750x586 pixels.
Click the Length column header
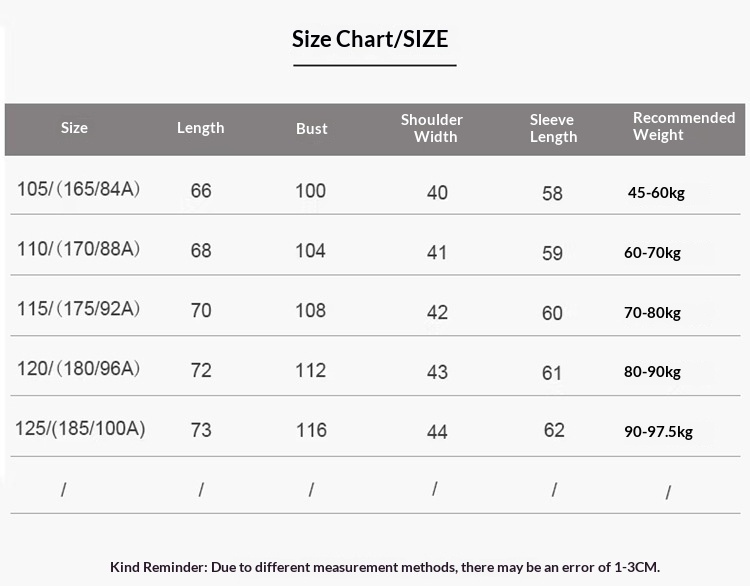[x=200, y=128]
